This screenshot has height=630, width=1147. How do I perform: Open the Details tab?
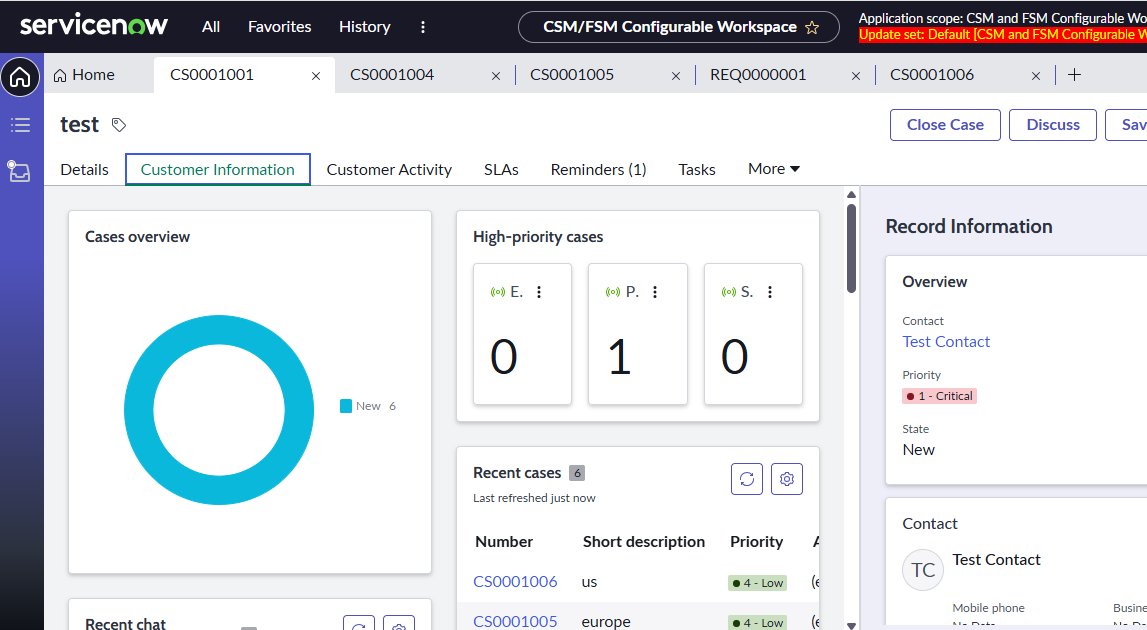point(84,170)
